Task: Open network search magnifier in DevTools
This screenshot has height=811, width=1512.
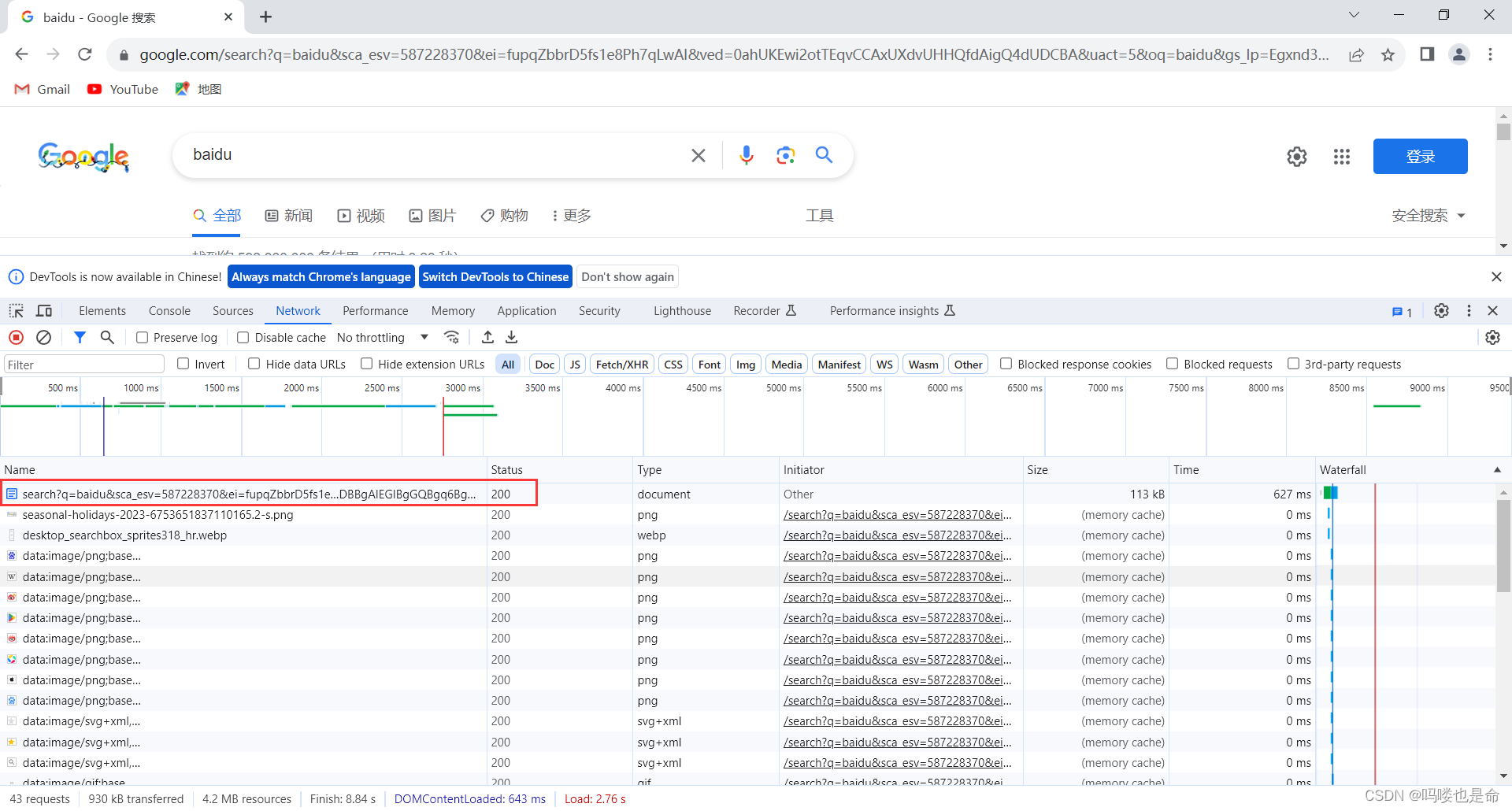Action: click(107, 338)
